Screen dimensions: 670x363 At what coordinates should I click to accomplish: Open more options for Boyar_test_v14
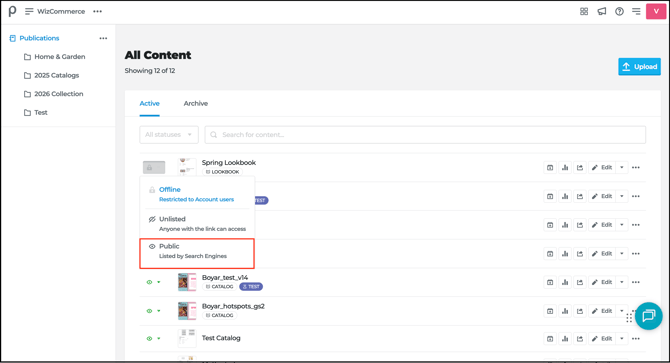[636, 282]
